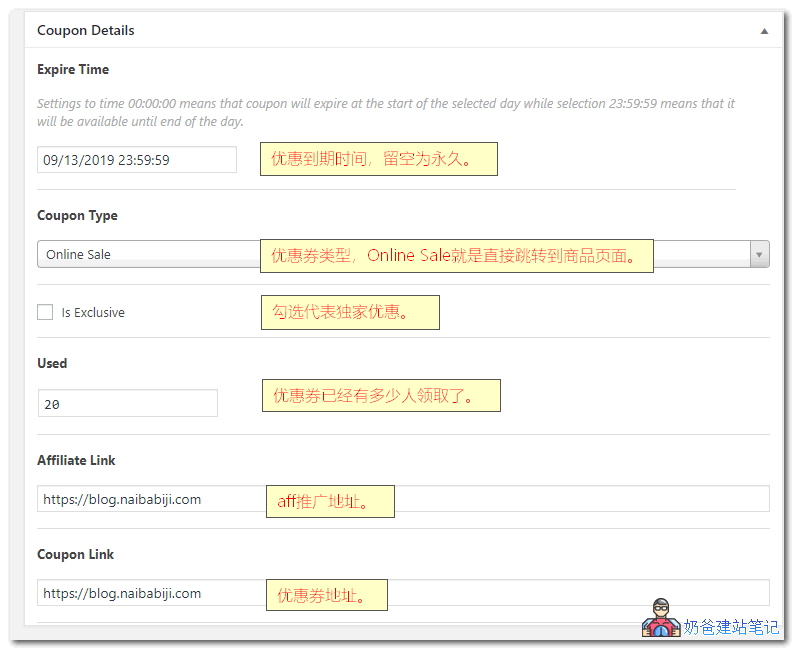
Task: Click the Coupon Details panel title
Action: click(86, 30)
